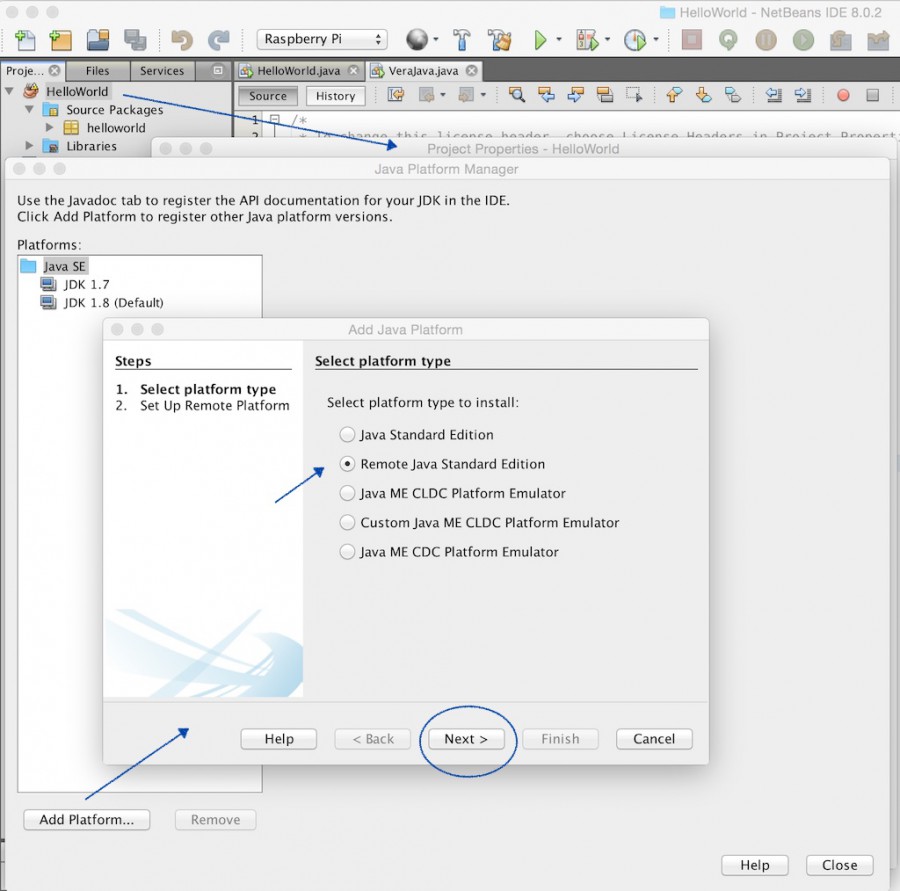Viewport: 900px width, 891px height.
Task: Select Java ME CDC Platform Emulator option
Action: (347, 552)
